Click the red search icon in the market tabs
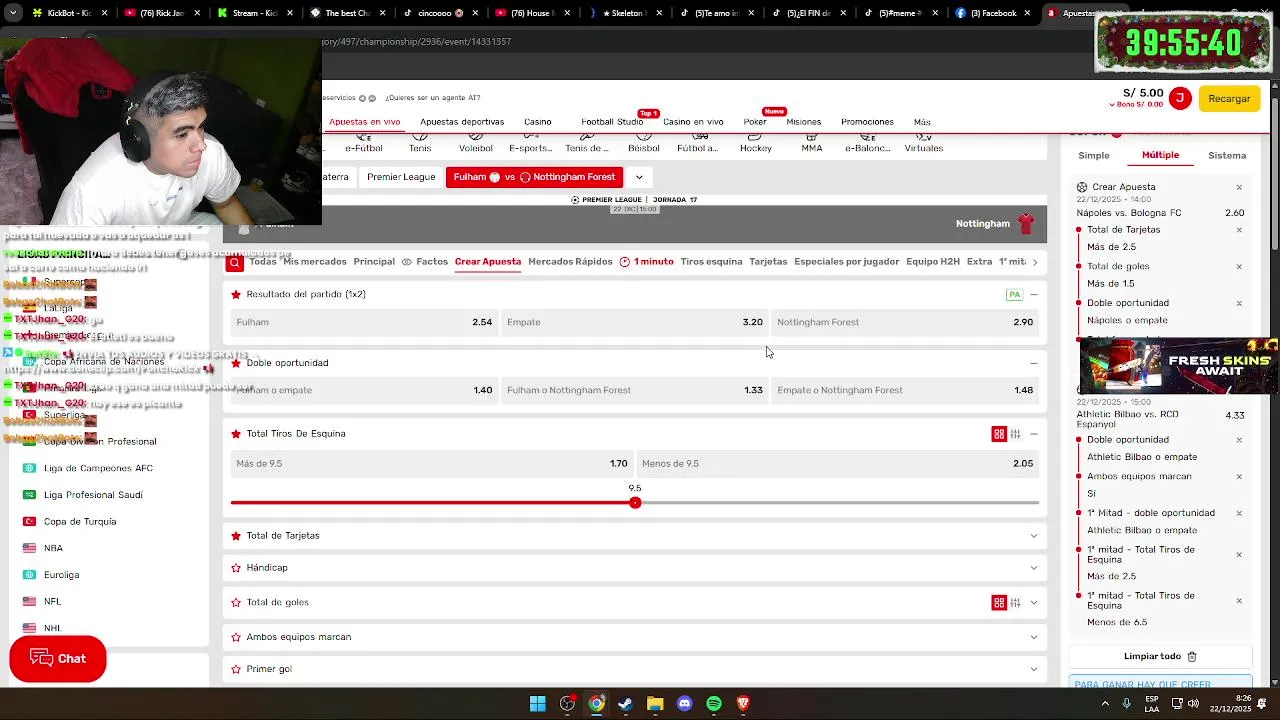This screenshot has height=720, width=1280. pos(234,264)
